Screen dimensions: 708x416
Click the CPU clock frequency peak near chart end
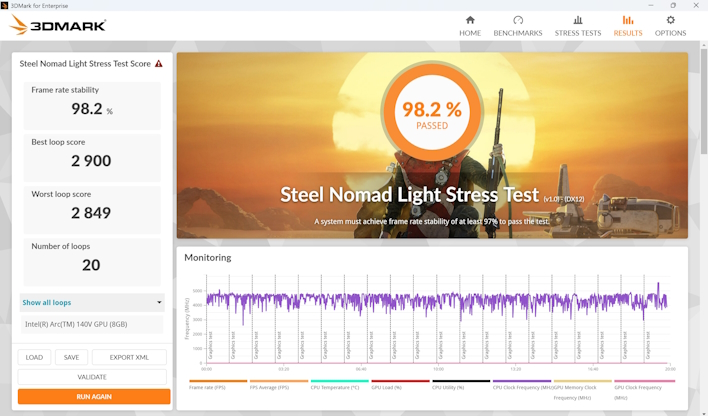[x=658, y=285]
